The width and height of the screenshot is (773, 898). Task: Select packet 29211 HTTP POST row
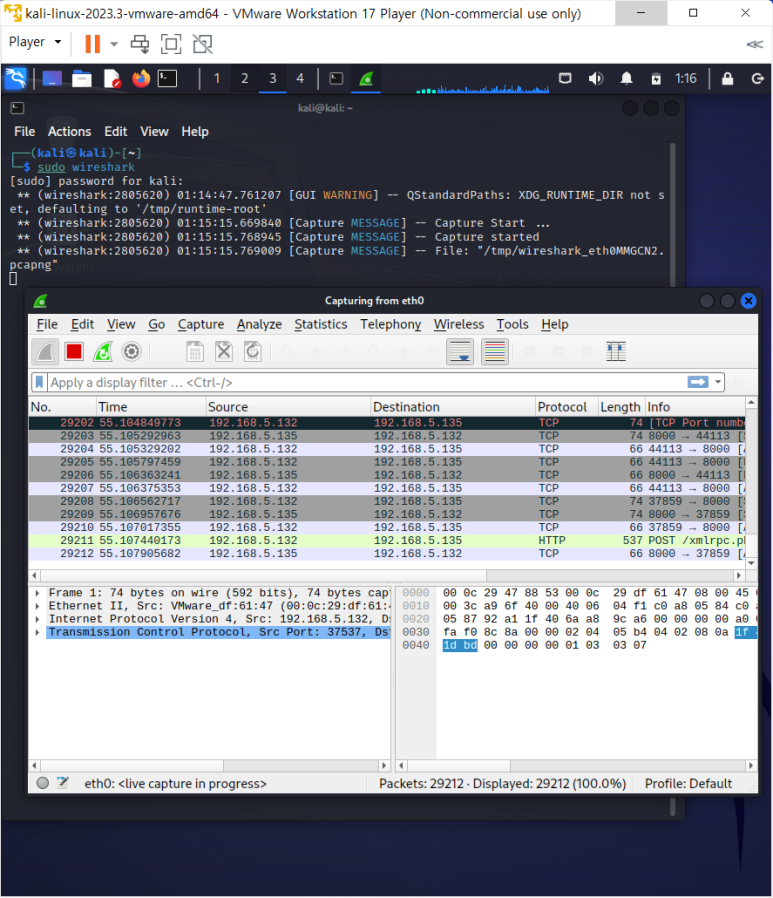(387, 541)
